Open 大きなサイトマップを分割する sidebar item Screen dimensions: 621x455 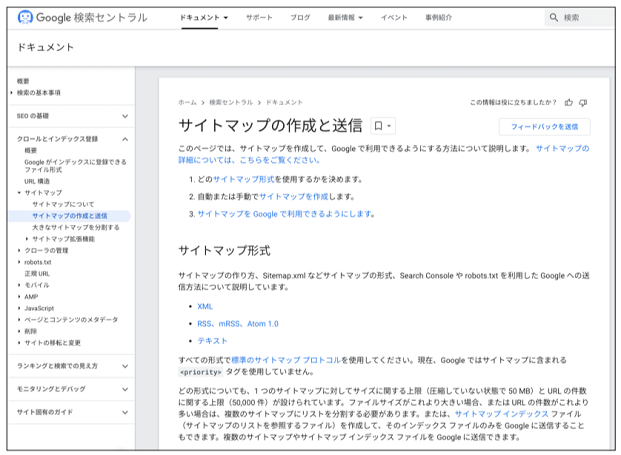click(x=76, y=227)
